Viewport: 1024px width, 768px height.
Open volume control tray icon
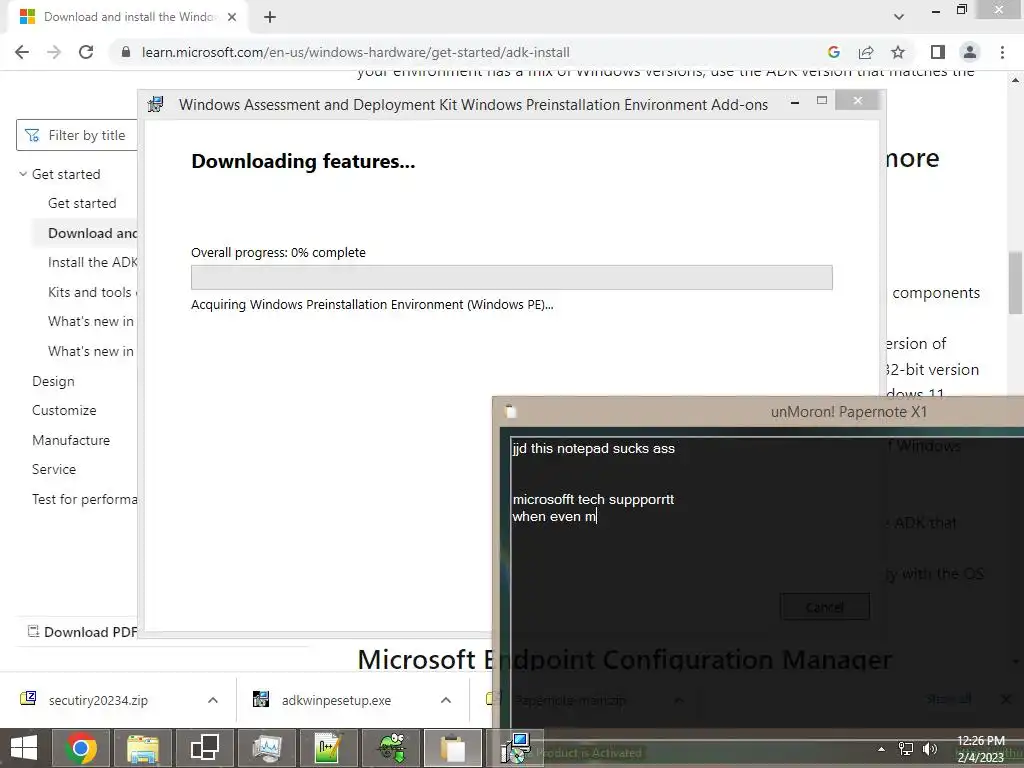click(x=929, y=749)
